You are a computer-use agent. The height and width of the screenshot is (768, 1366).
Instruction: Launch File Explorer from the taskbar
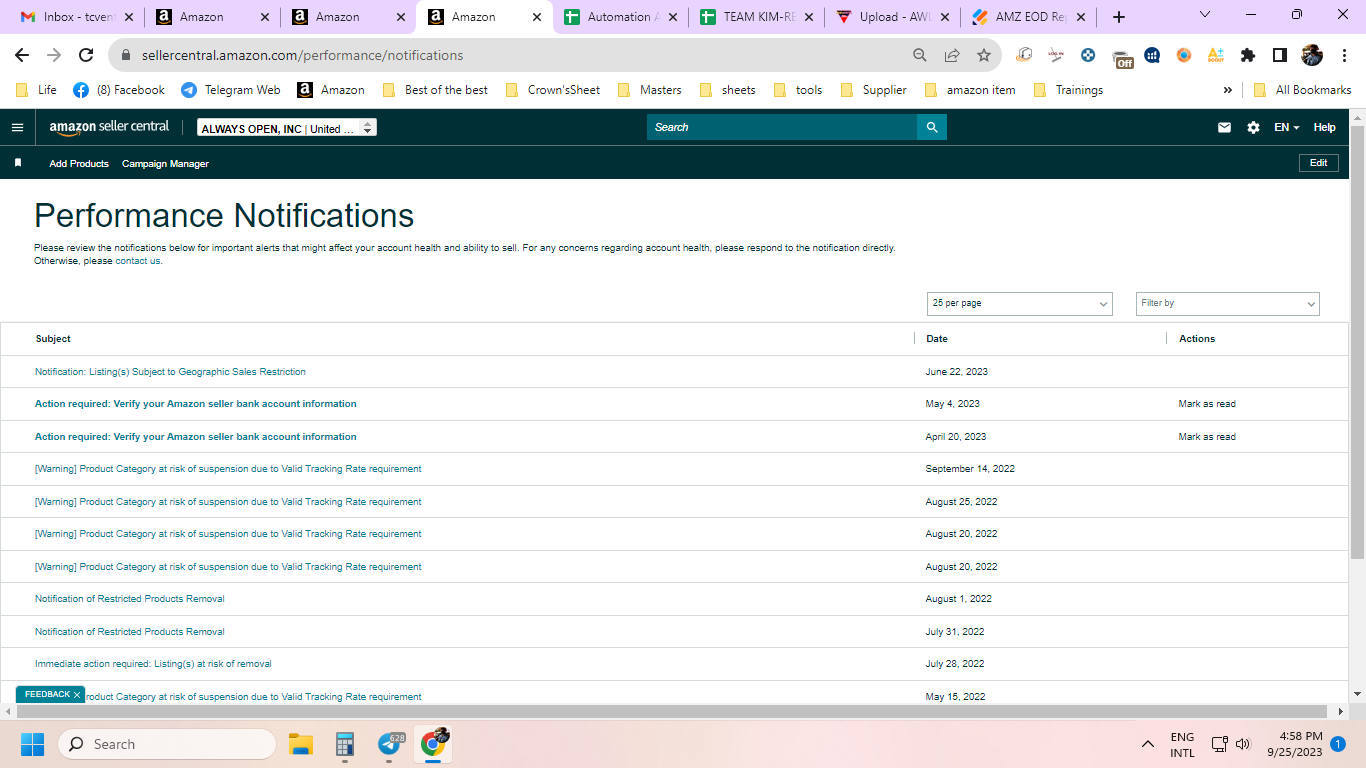301,744
